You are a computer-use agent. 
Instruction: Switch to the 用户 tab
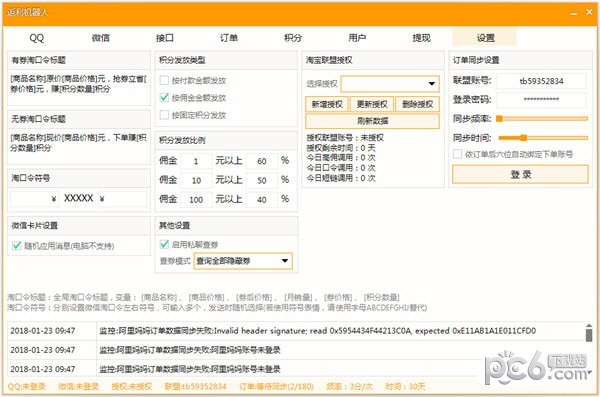357,38
